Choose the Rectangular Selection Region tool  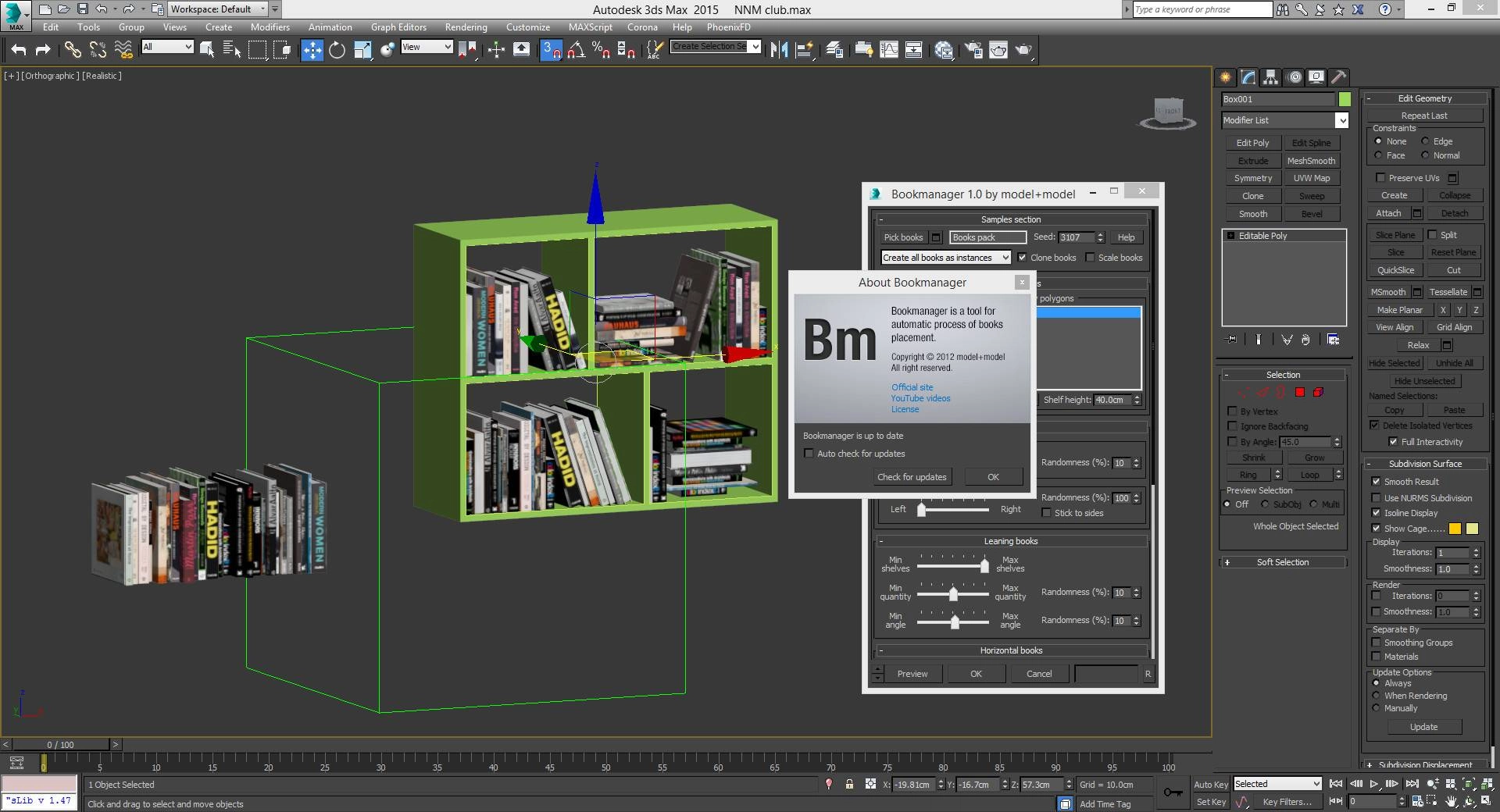click(x=257, y=50)
